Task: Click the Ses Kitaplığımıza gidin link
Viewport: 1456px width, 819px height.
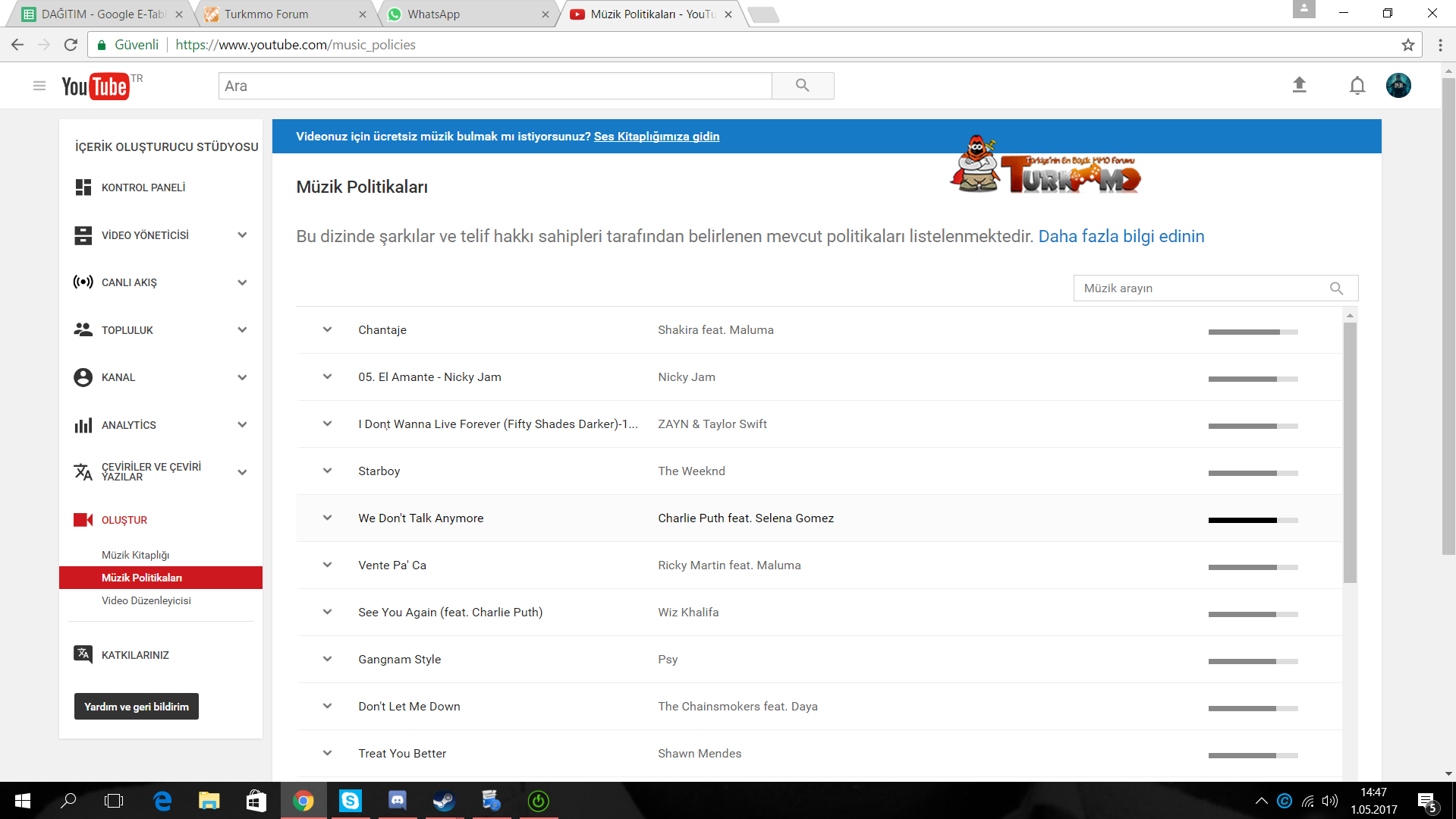Action: click(656, 137)
